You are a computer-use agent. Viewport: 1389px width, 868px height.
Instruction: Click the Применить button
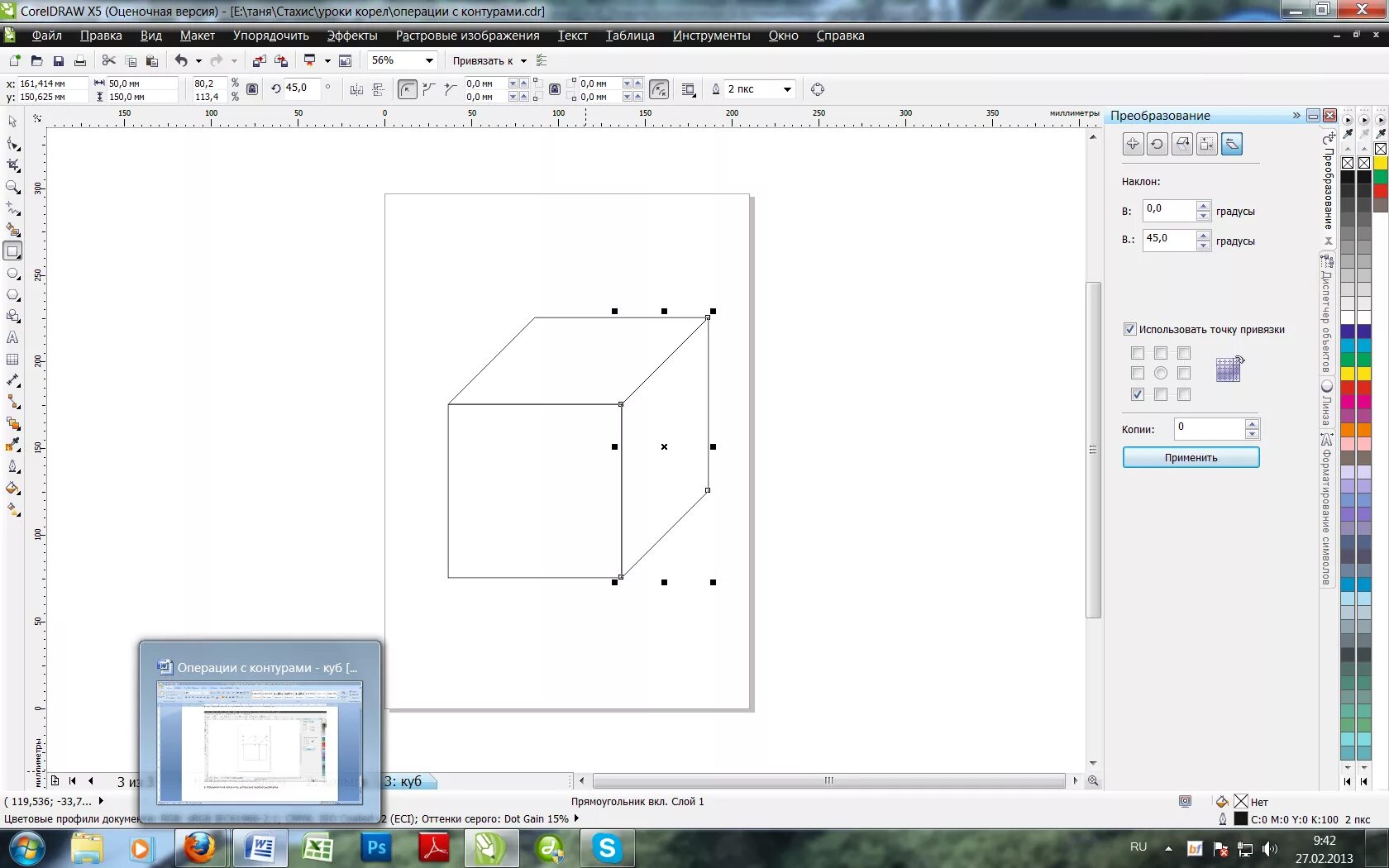coord(1191,457)
